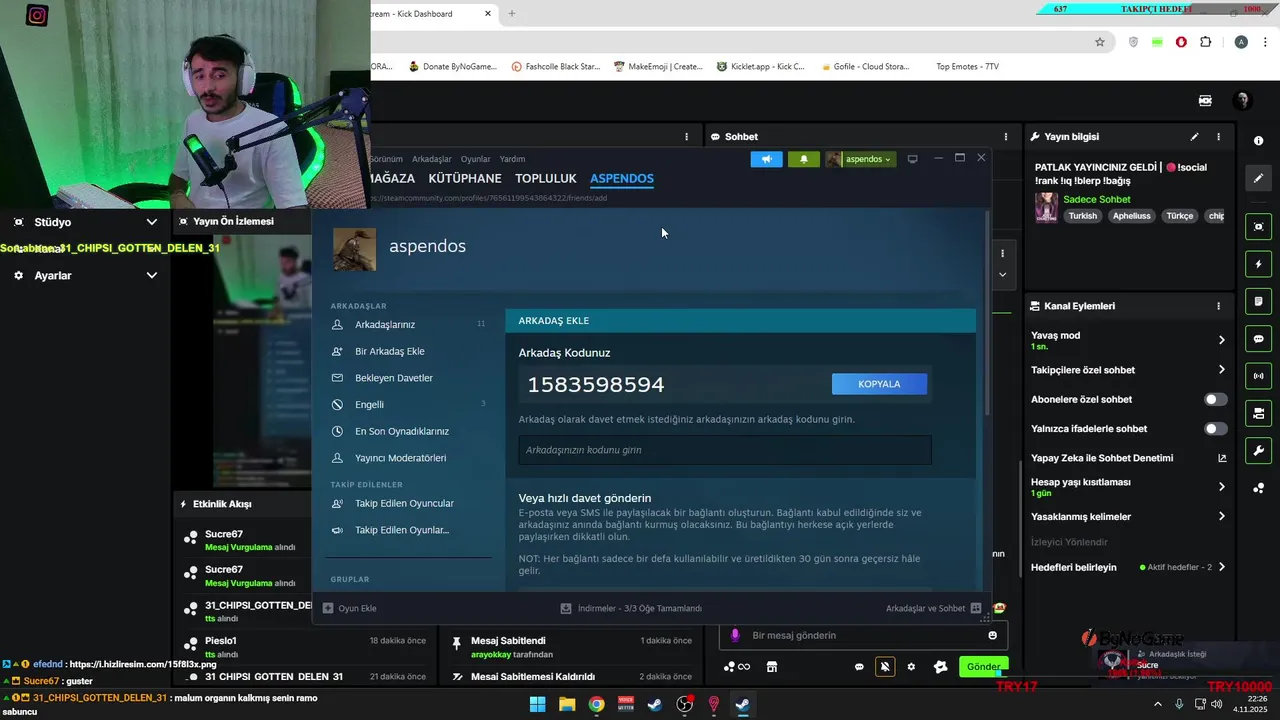The image size is (1280, 720).
Task: Click the Instagram icon overlay
Action: coord(37,15)
